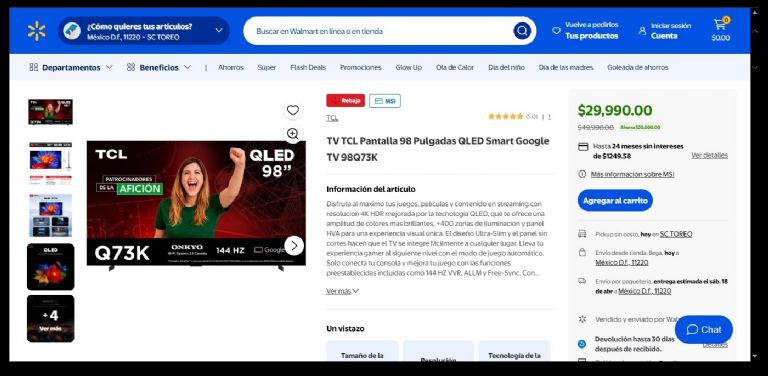768x376 pixels.
Task: Open Promociones page
Action: click(360, 68)
